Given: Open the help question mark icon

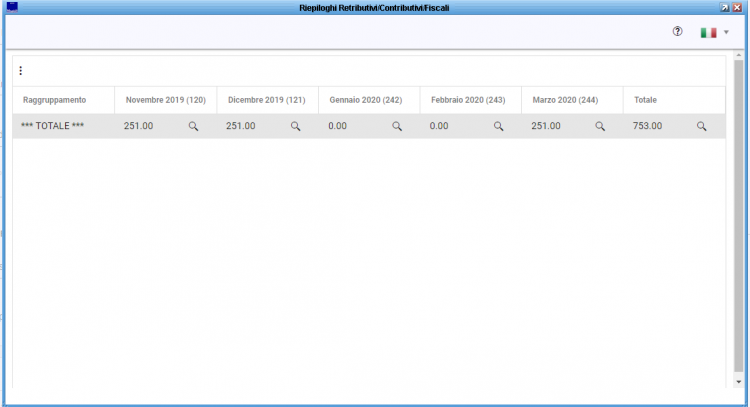Looking at the screenshot, I should [x=677, y=32].
